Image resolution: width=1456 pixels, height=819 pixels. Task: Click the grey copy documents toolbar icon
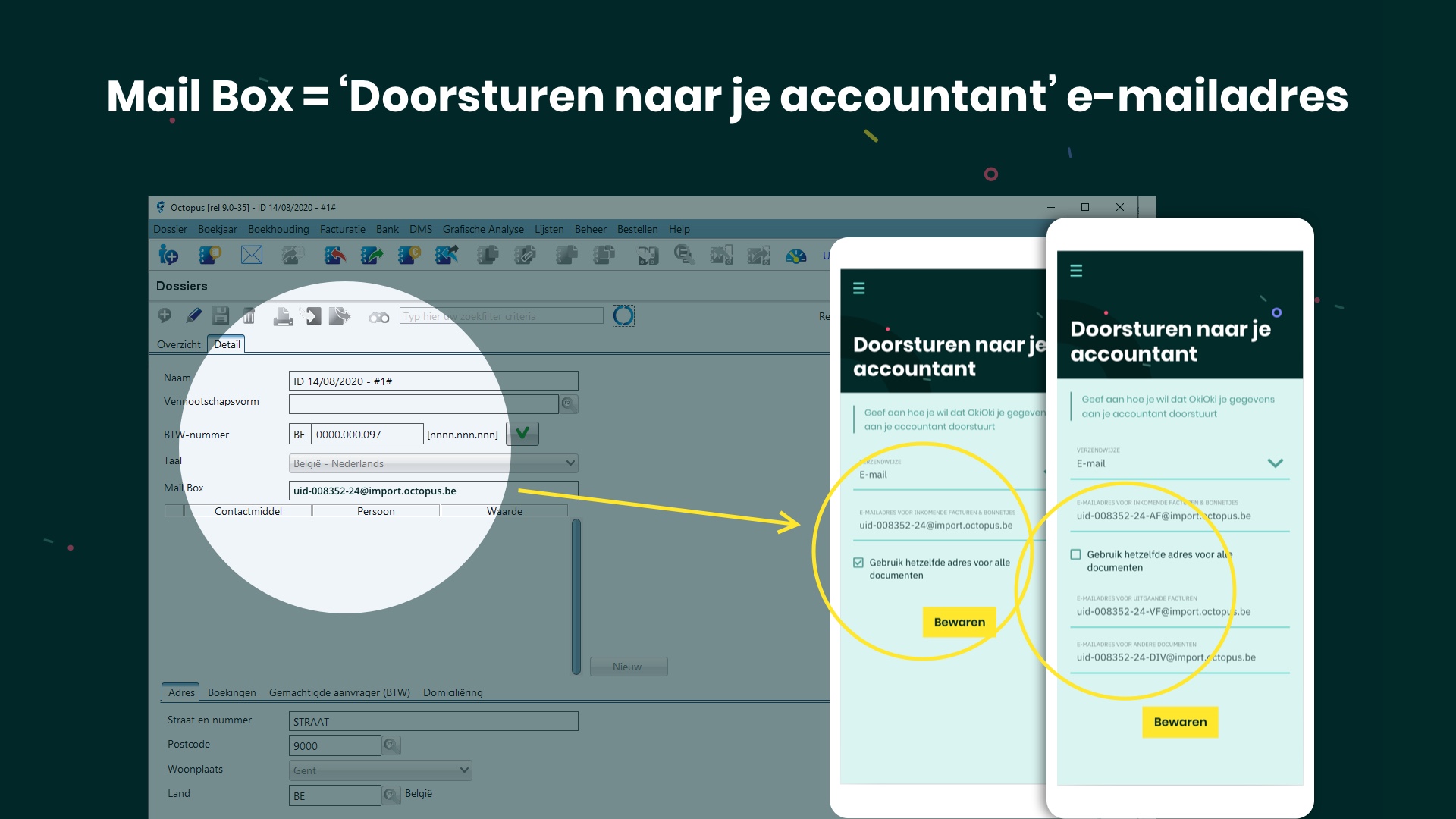coord(488,256)
